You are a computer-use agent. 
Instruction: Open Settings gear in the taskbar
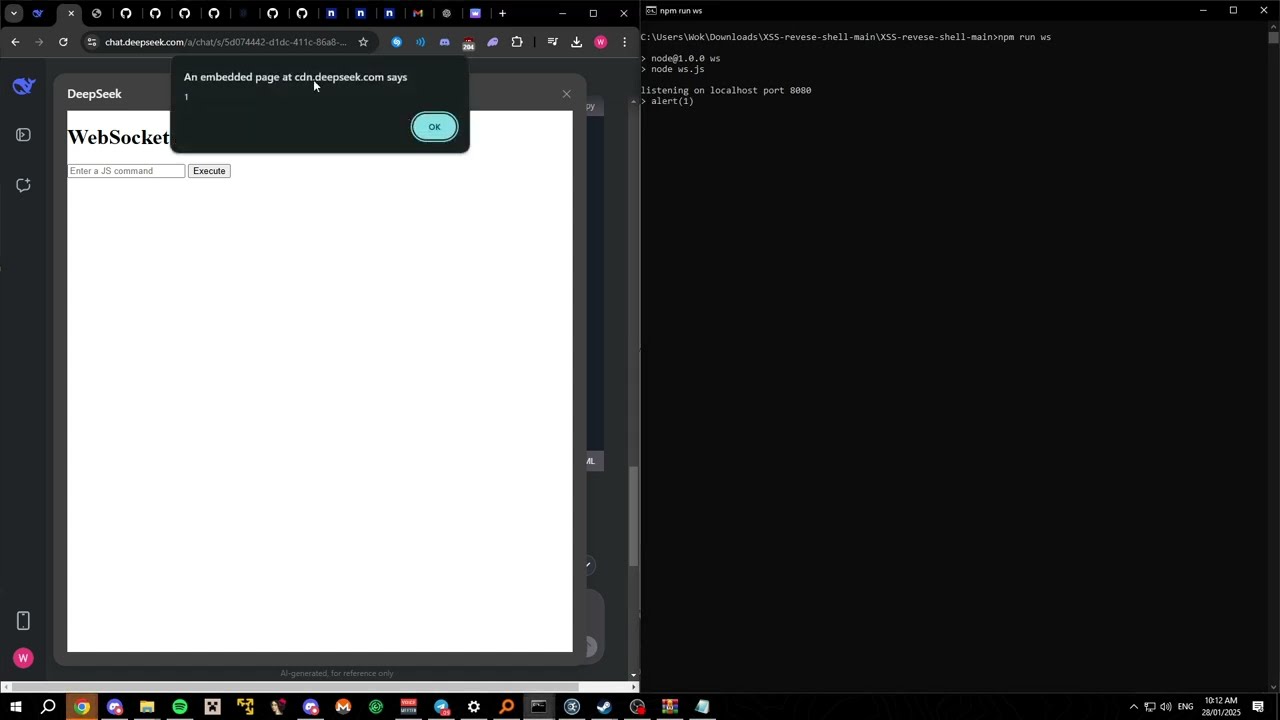tap(474, 707)
